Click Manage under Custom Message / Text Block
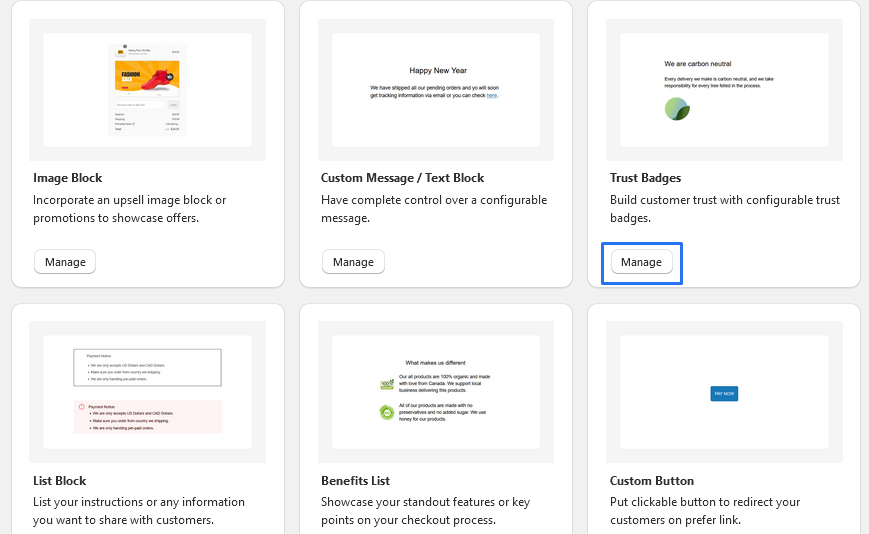869x534 pixels. point(353,262)
